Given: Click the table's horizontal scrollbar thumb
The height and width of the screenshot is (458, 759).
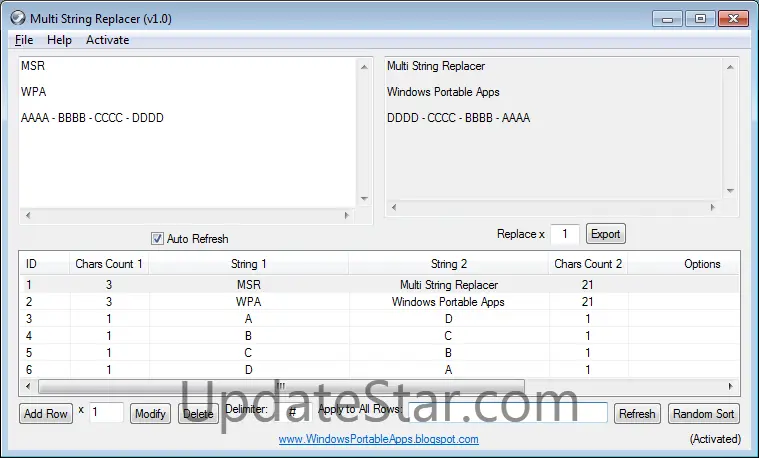Looking at the screenshot, I should point(281,386).
